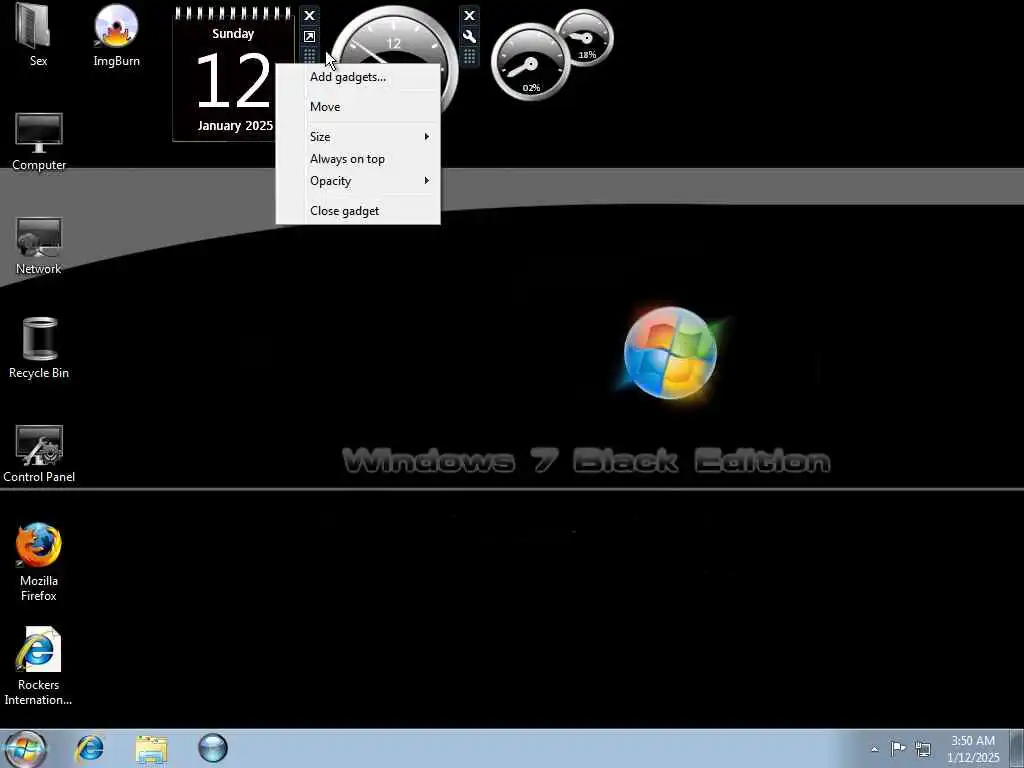Expand the Size submenu
This screenshot has height=768, width=1024.
(x=358, y=136)
